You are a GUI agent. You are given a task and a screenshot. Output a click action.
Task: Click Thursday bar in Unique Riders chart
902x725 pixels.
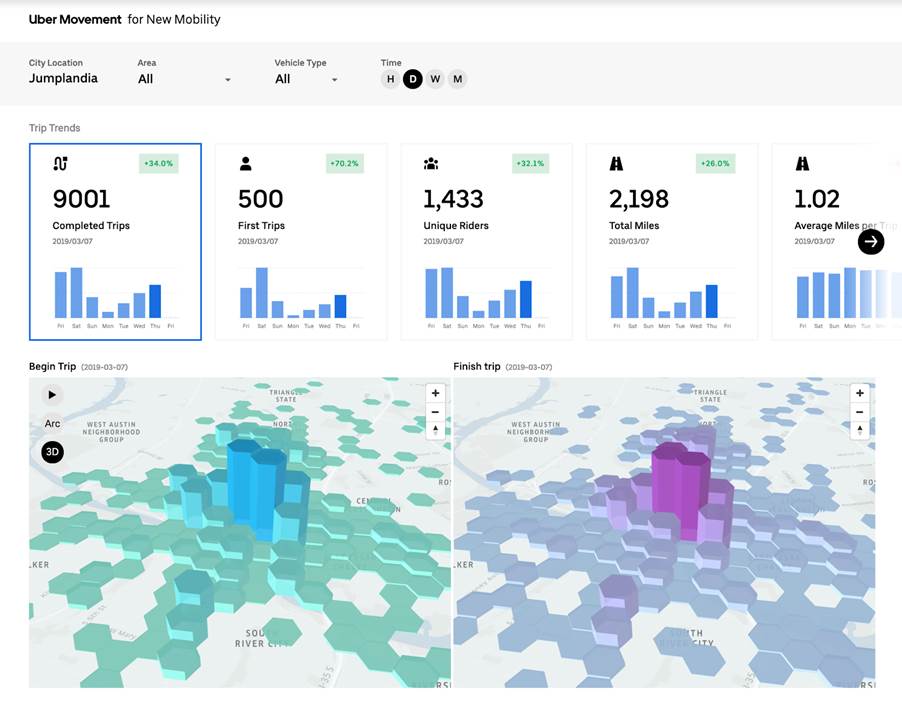(526, 299)
